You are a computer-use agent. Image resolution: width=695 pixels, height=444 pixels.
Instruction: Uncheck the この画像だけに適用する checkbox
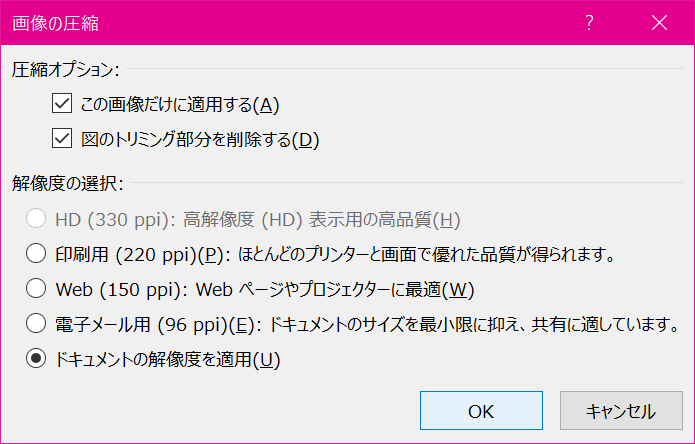coord(63,104)
